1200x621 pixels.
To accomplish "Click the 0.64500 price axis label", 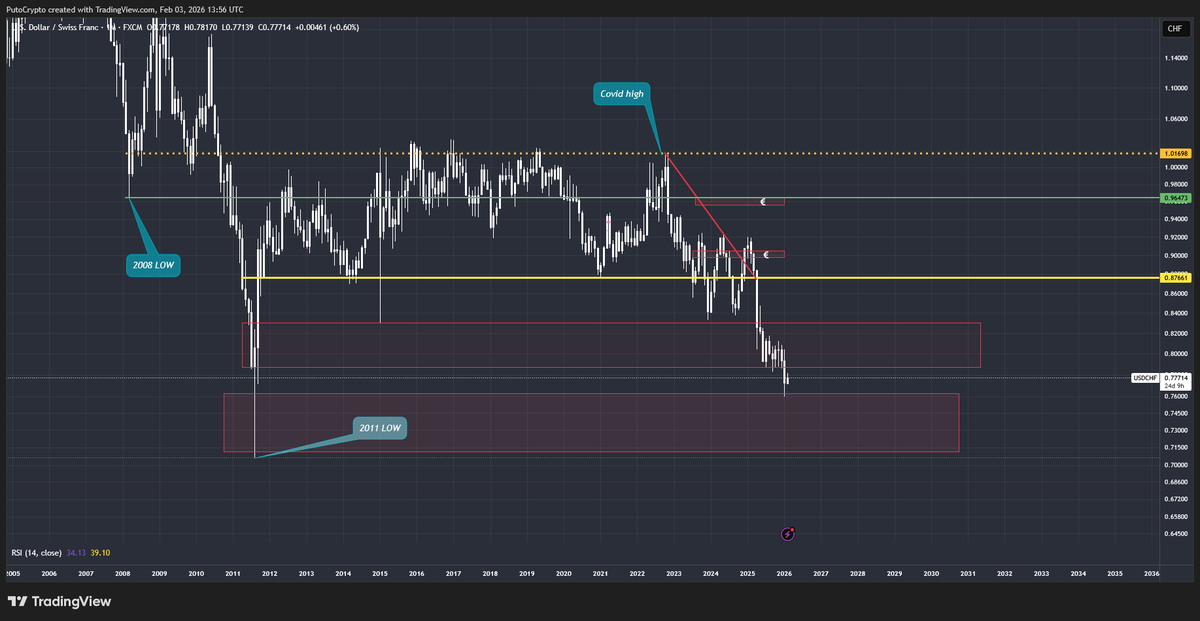I will [x=1175, y=536].
